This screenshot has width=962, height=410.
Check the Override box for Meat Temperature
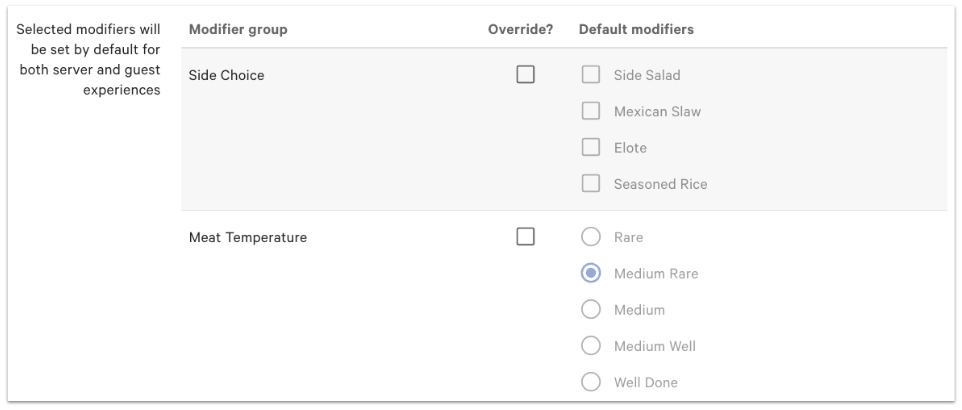pyautogui.click(x=525, y=237)
